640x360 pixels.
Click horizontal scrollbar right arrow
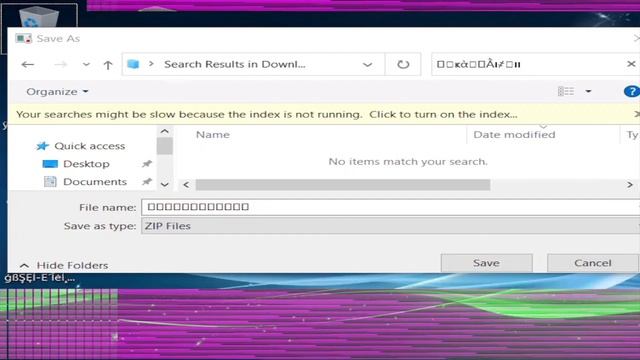630,185
